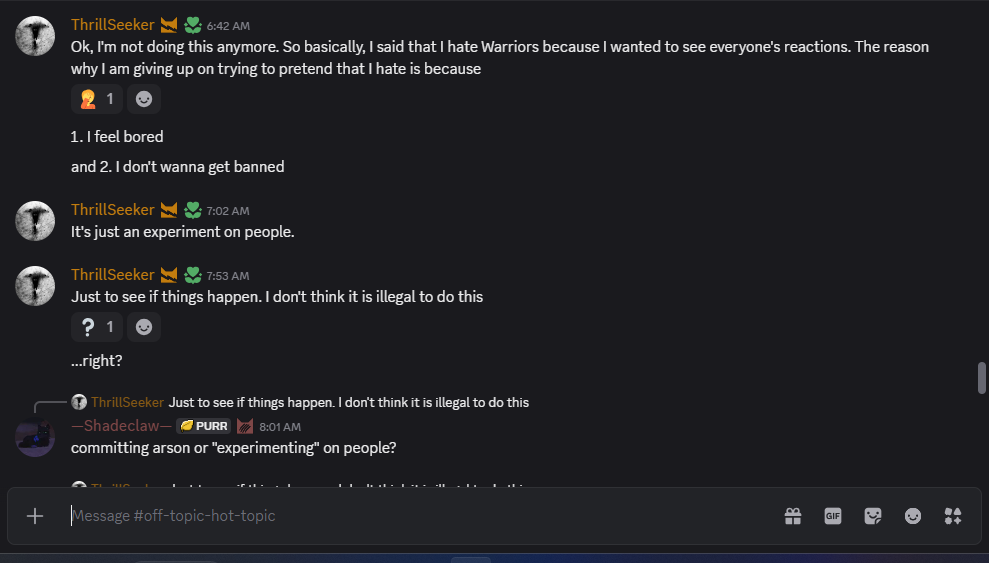
Task: Open the sticker picker
Action: (x=873, y=516)
